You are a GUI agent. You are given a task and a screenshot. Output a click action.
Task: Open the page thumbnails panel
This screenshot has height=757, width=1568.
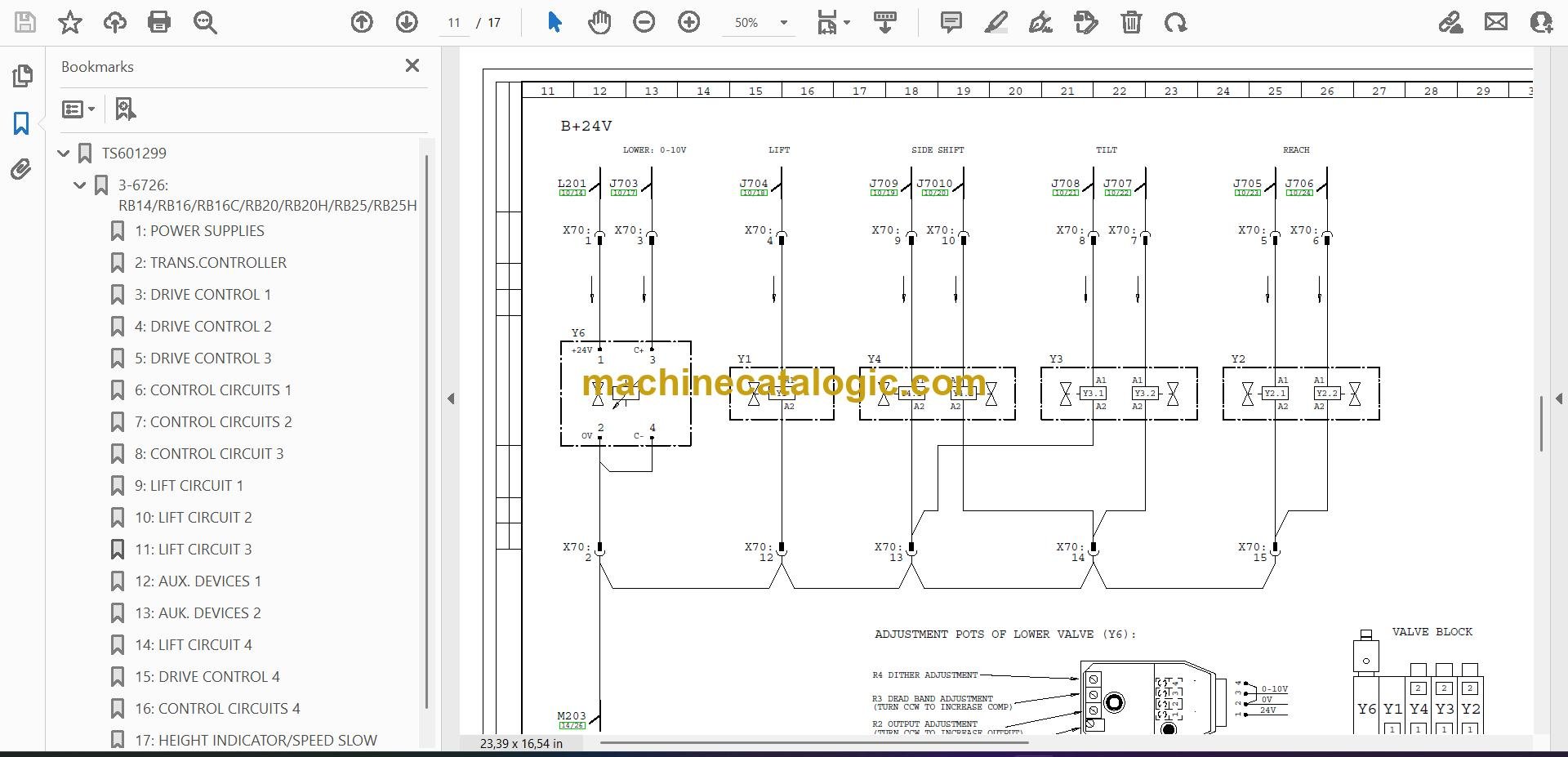click(22, 76)
